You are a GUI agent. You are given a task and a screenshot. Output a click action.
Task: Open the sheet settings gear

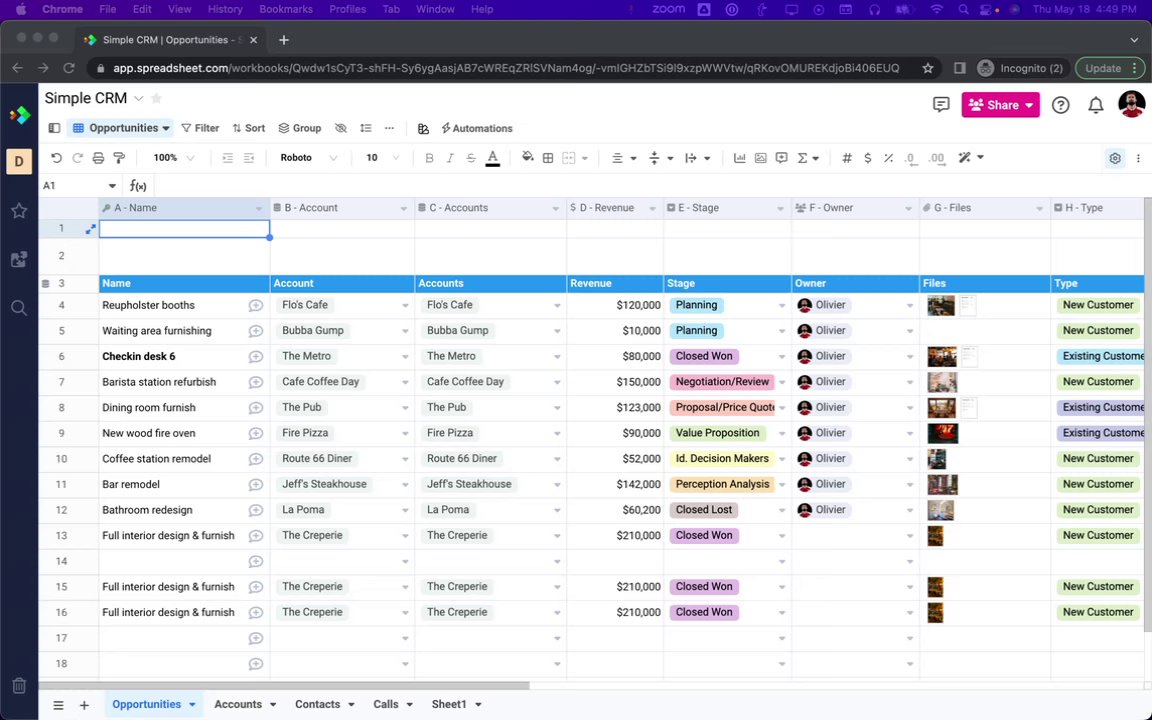click(1115, 158)
